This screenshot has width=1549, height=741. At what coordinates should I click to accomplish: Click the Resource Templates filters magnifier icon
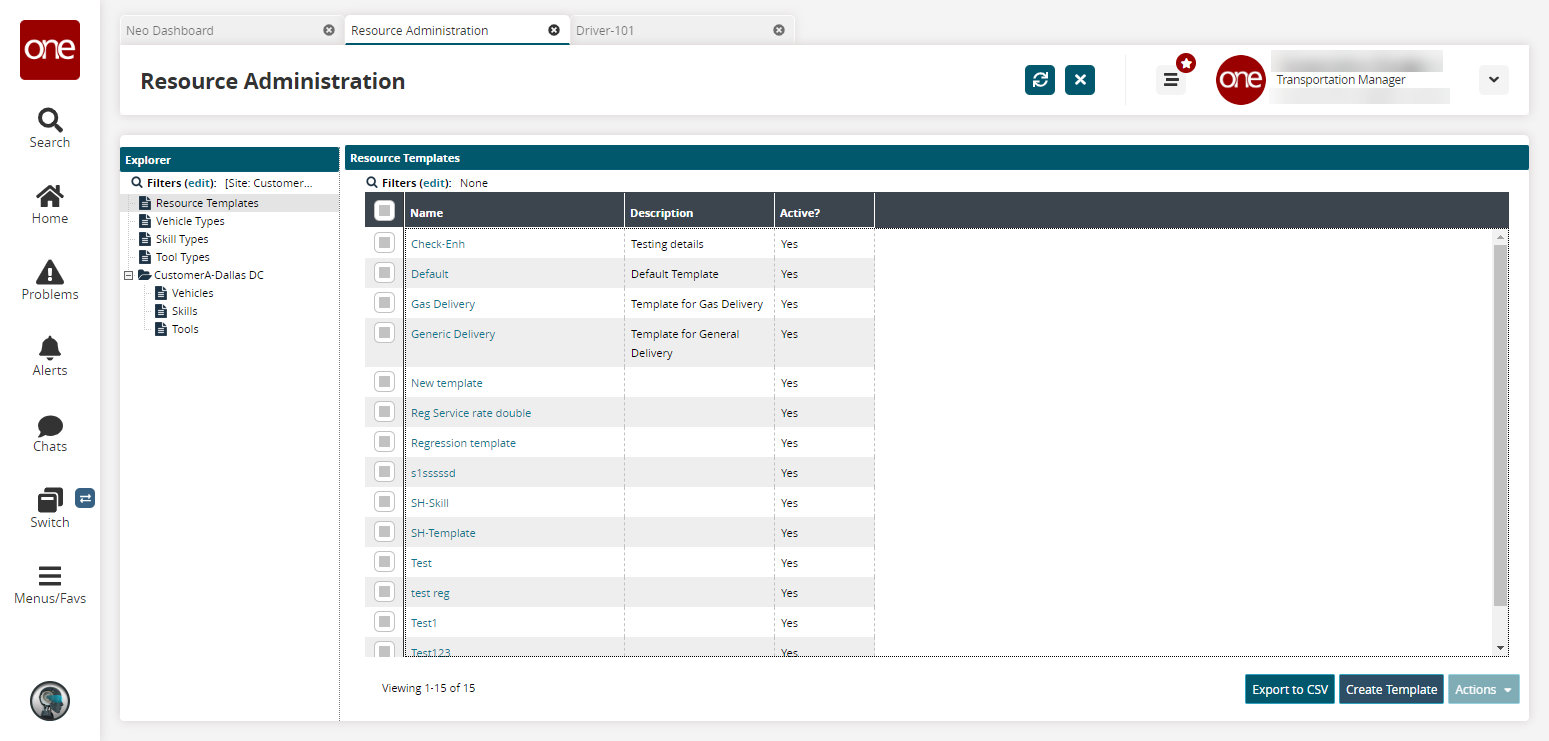(372, 183)
